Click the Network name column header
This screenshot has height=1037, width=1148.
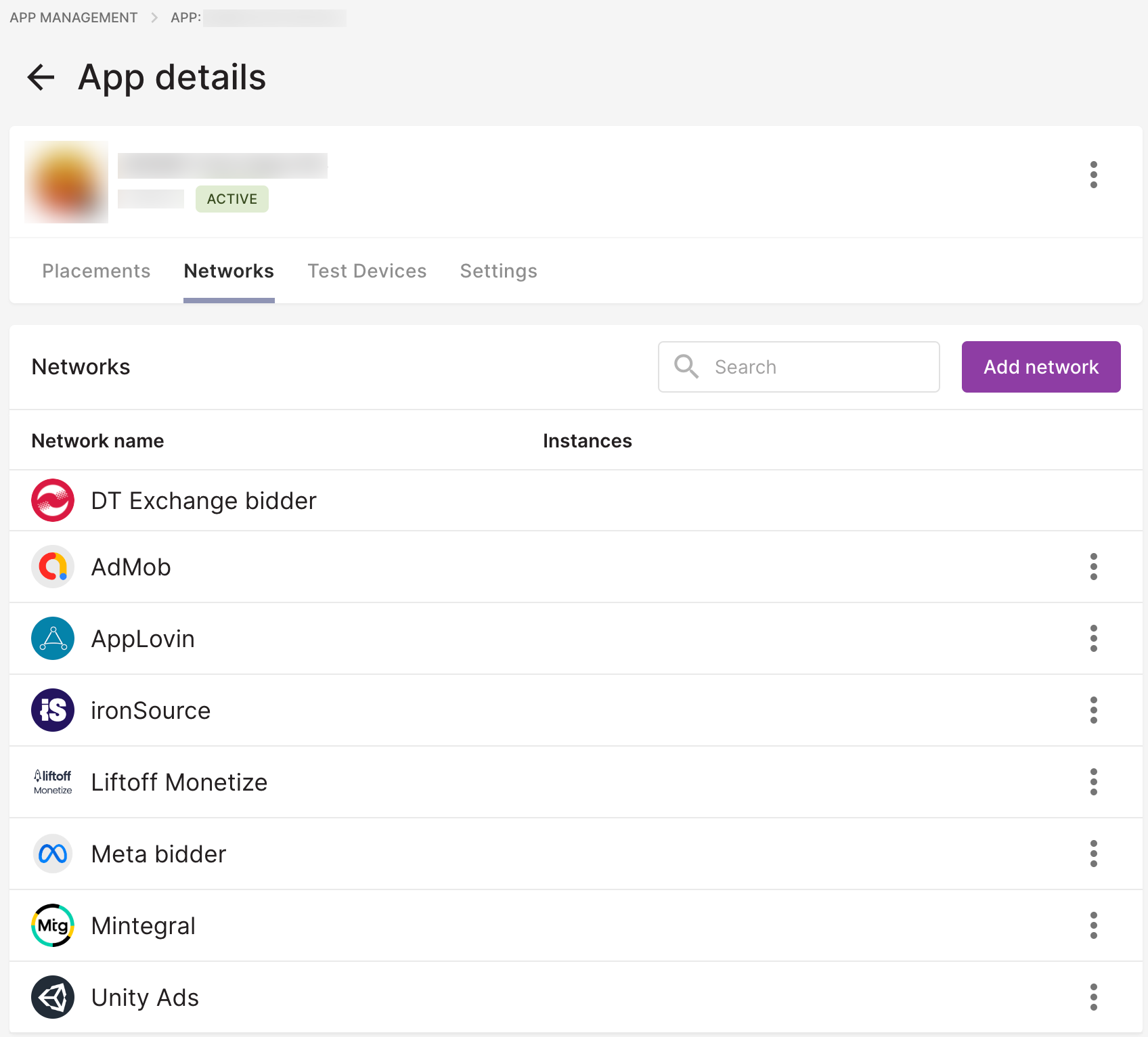(x=97, y=441)
